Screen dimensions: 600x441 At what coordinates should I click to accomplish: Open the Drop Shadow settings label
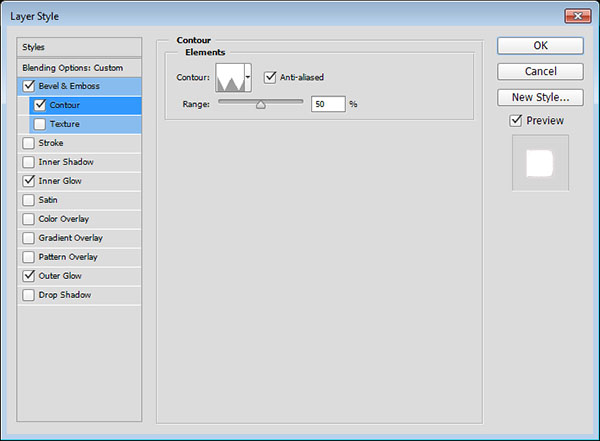[65, 295]
